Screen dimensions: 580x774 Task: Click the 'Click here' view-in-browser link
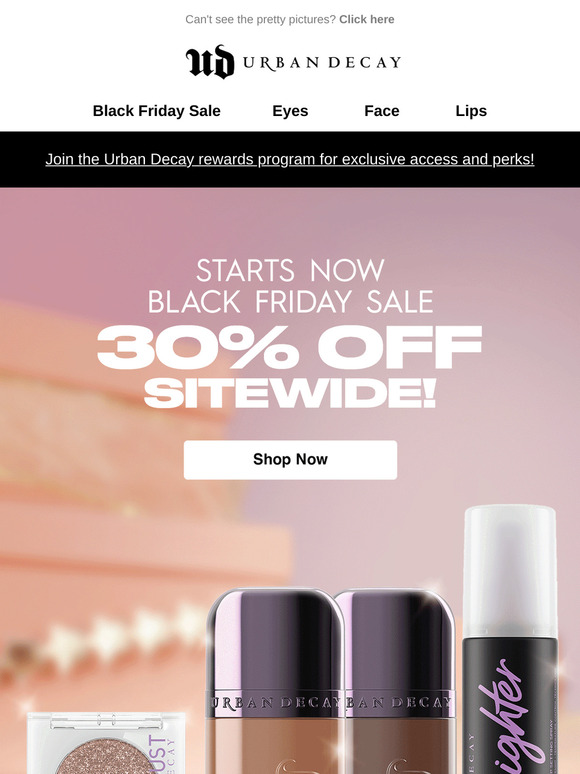click(x=366, y=19)
